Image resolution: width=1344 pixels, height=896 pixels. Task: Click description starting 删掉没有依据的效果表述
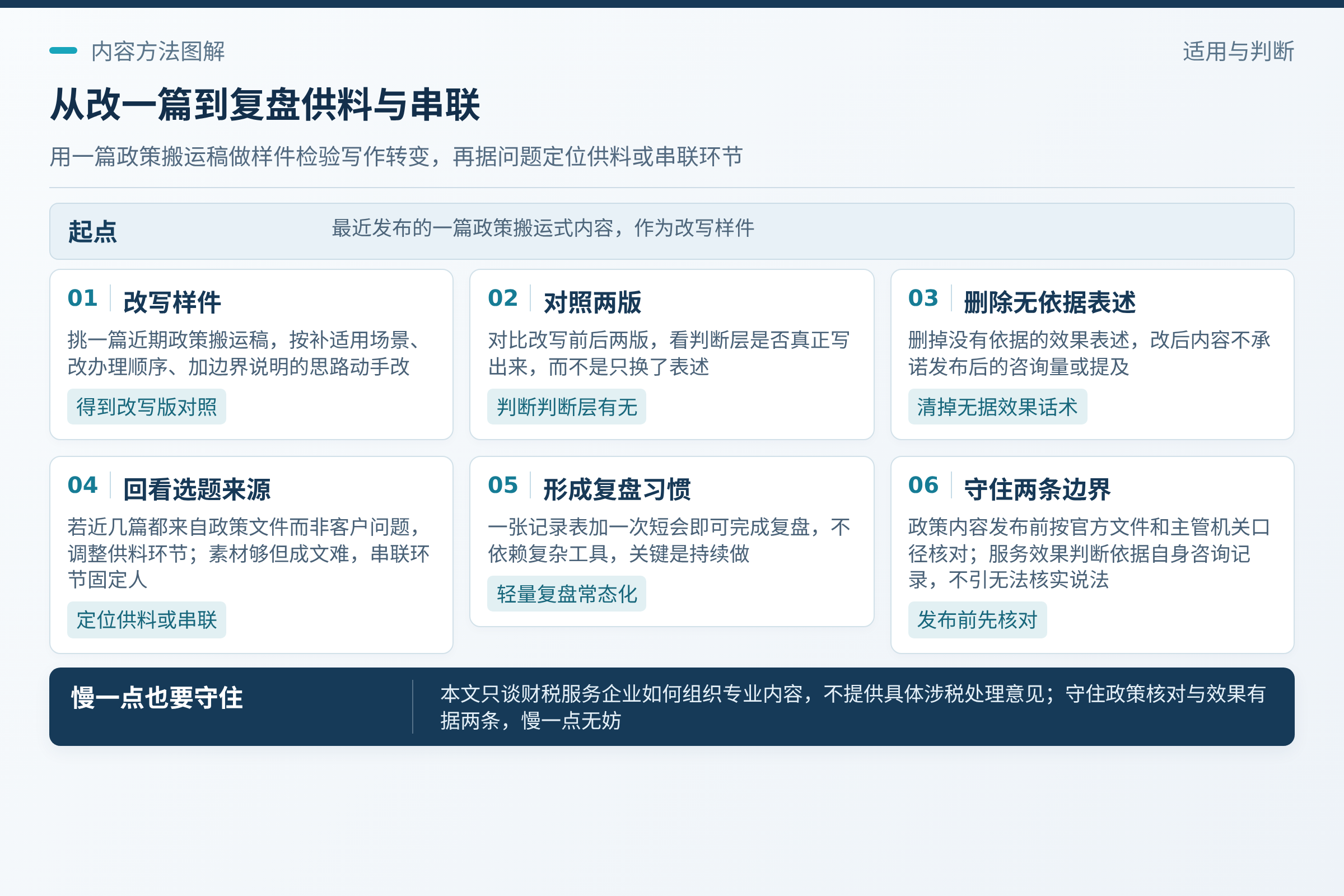click(1089, 353)
